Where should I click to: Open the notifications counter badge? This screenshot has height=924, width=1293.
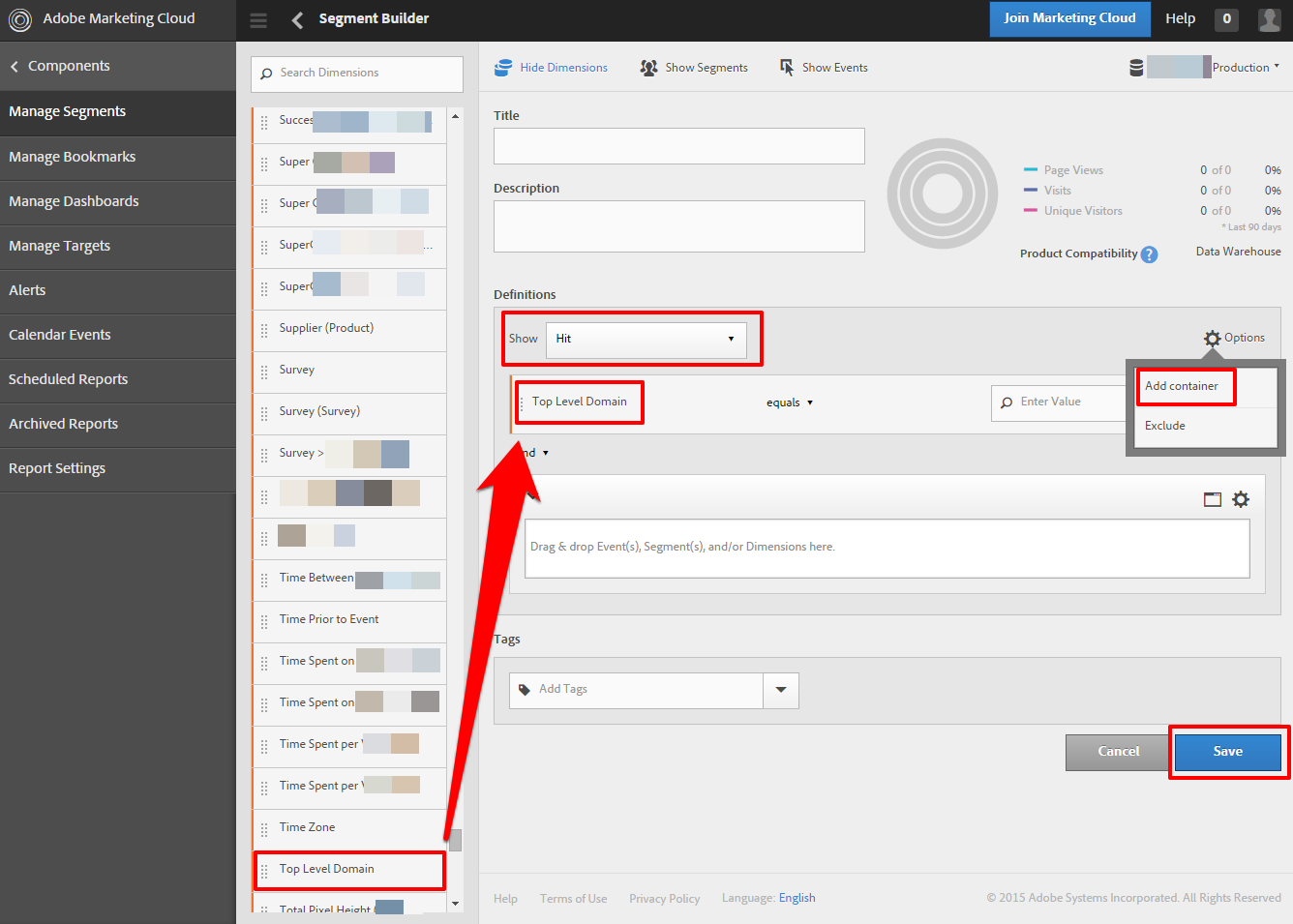pos(1226,19)
